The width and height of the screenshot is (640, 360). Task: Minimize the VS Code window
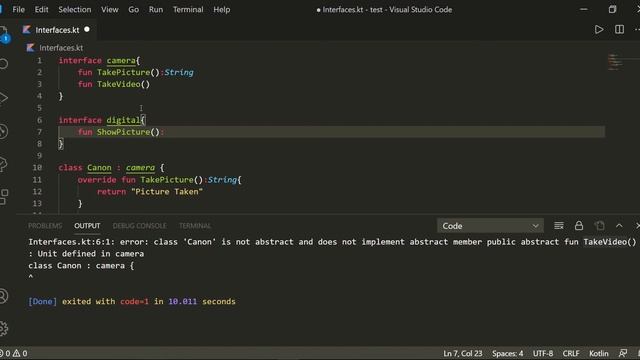coord(584,9)
